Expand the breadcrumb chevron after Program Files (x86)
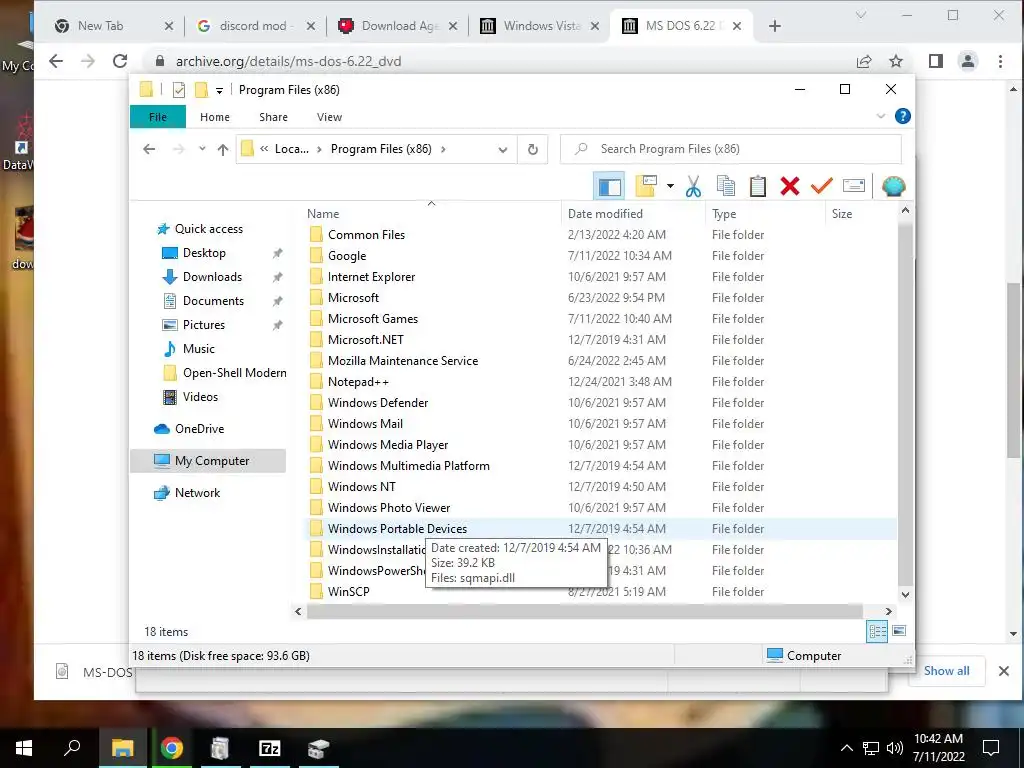 (x=443, y=149)
